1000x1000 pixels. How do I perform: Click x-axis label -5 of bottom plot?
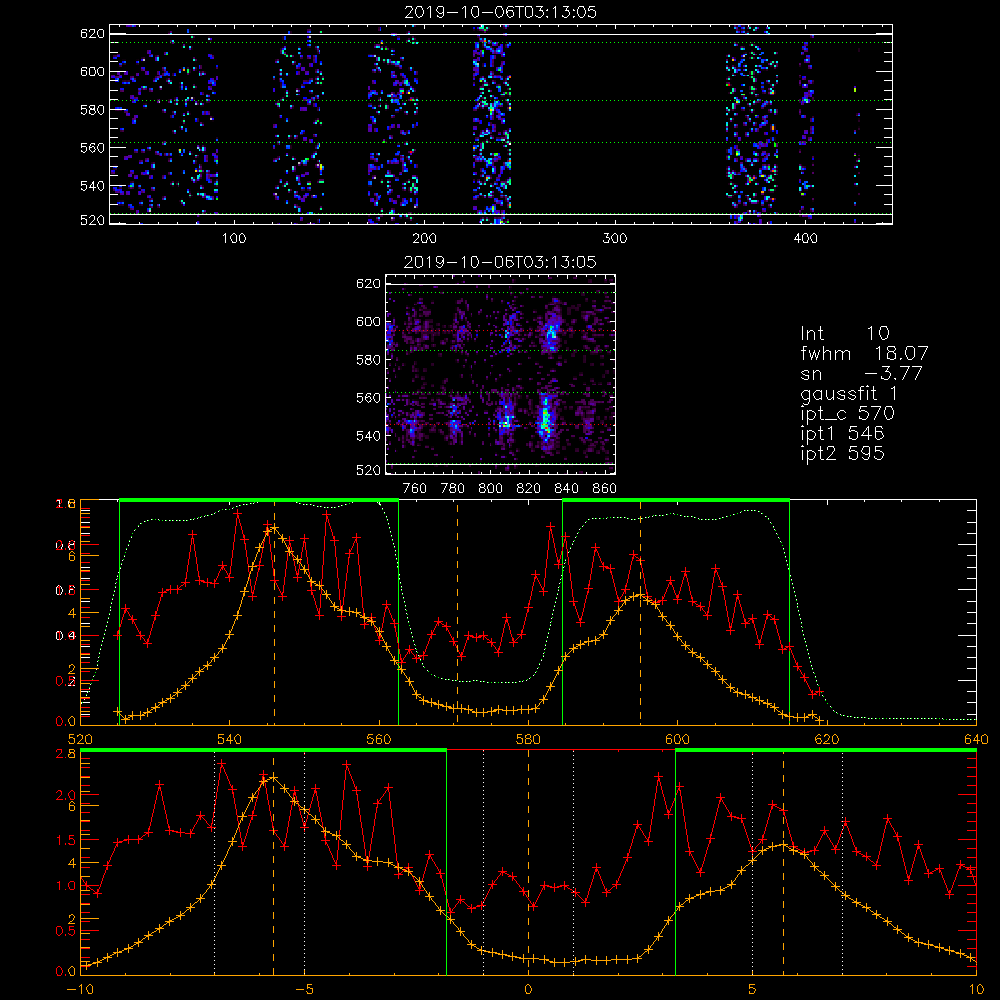[x=304, y=990]
